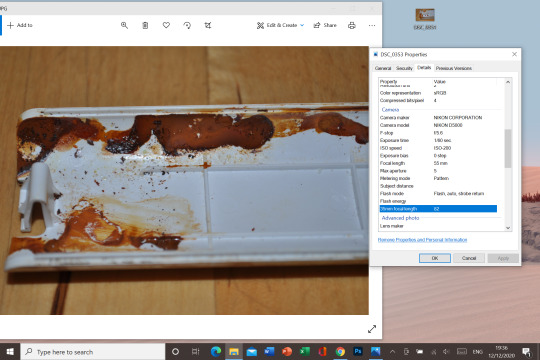Open the Action Center notifications icon
This screenshot has height=360, width=540.
[526, 352]
